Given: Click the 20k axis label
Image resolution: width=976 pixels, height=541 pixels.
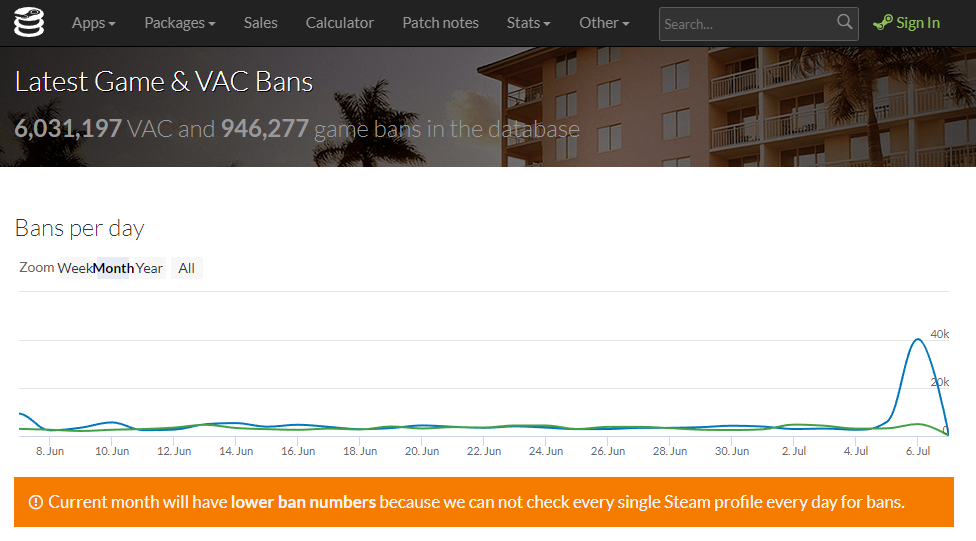Looking at the screenshot, I should 939,382.
